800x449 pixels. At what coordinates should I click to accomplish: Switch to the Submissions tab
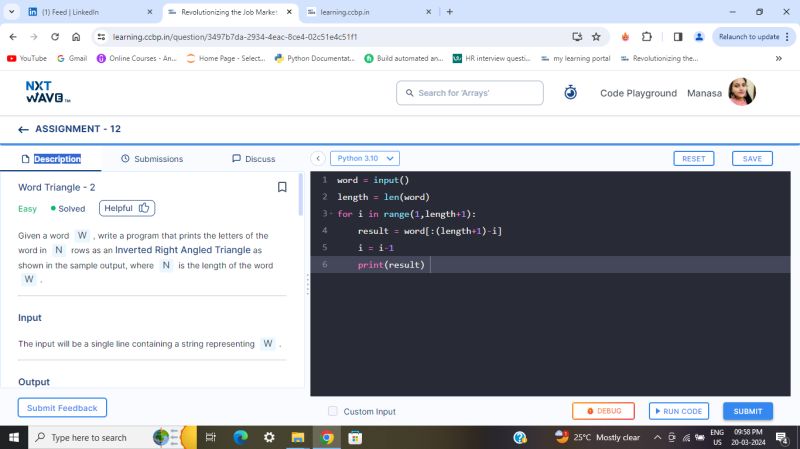152,159
